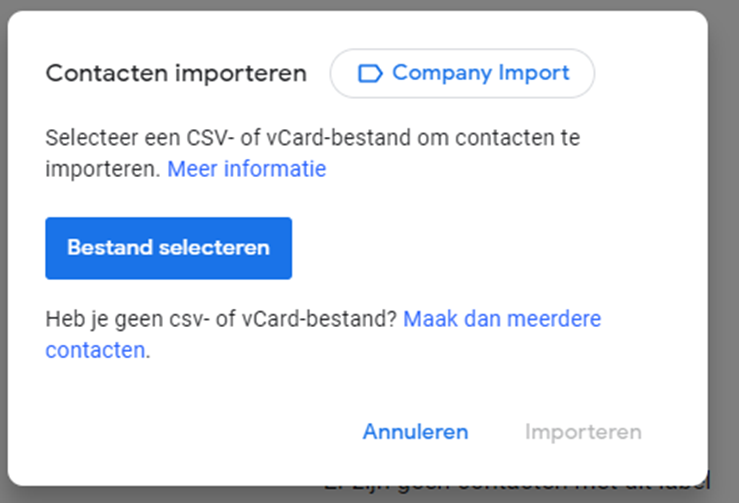Click the label tag icon in the chip

(x=370, y=74)
